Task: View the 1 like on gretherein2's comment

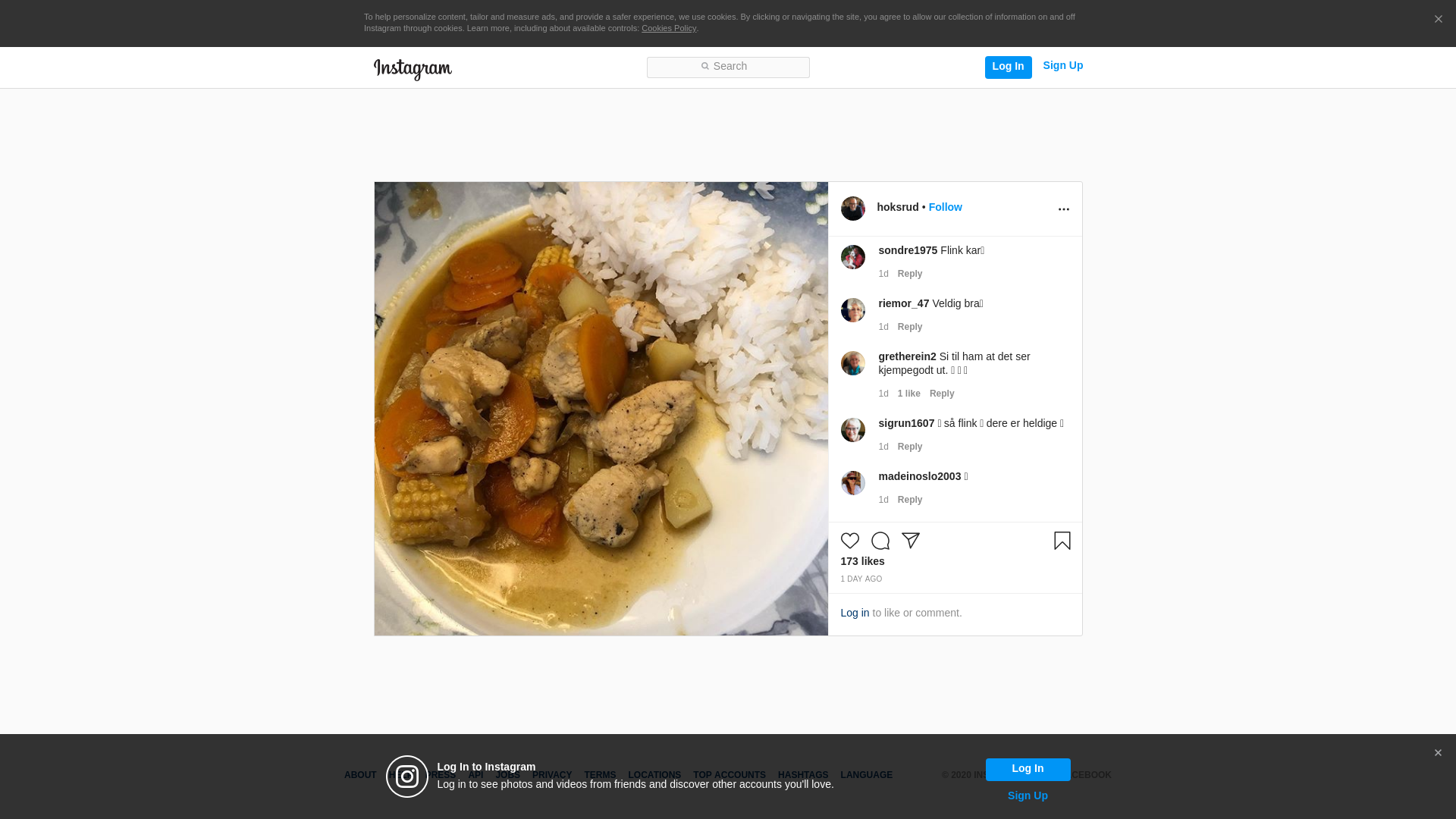Action: [909, 394]
